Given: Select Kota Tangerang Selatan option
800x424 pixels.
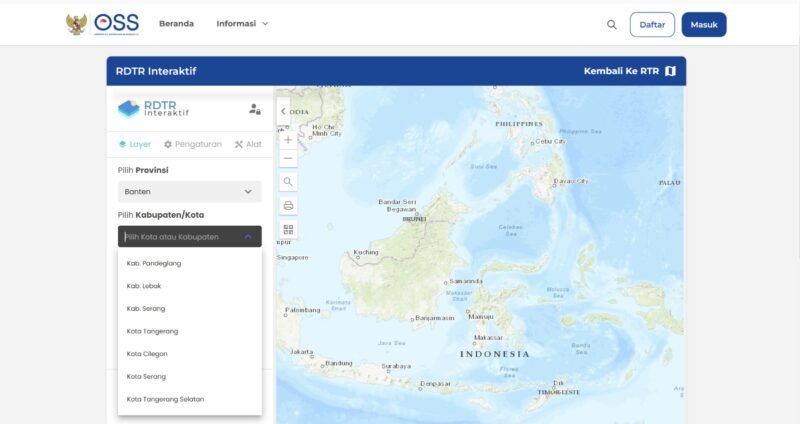Looking at the screenshot, I should pyautogui.click(x=190, y=399).
